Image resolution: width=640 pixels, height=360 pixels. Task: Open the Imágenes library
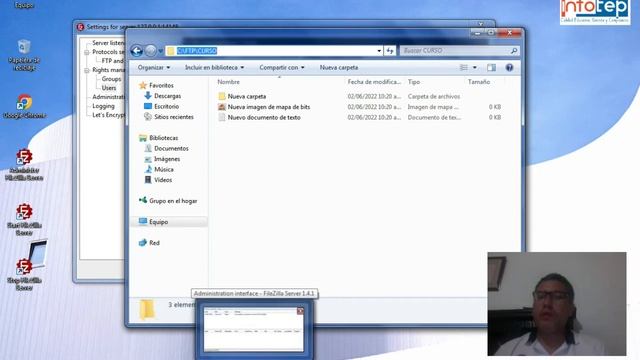pyautogui.click(x=167, y=159)
